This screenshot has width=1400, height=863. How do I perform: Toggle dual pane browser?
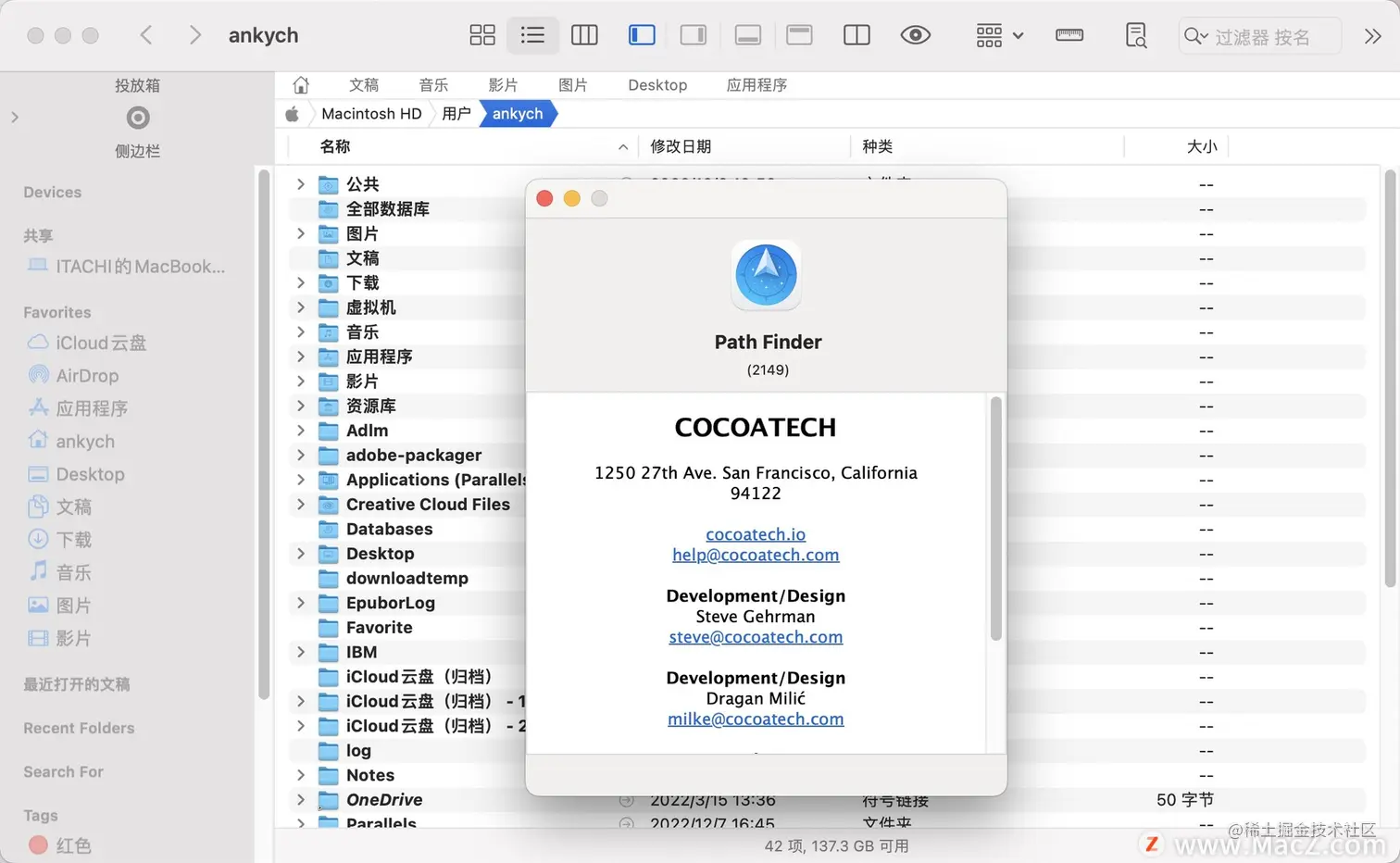coord(857,35)
